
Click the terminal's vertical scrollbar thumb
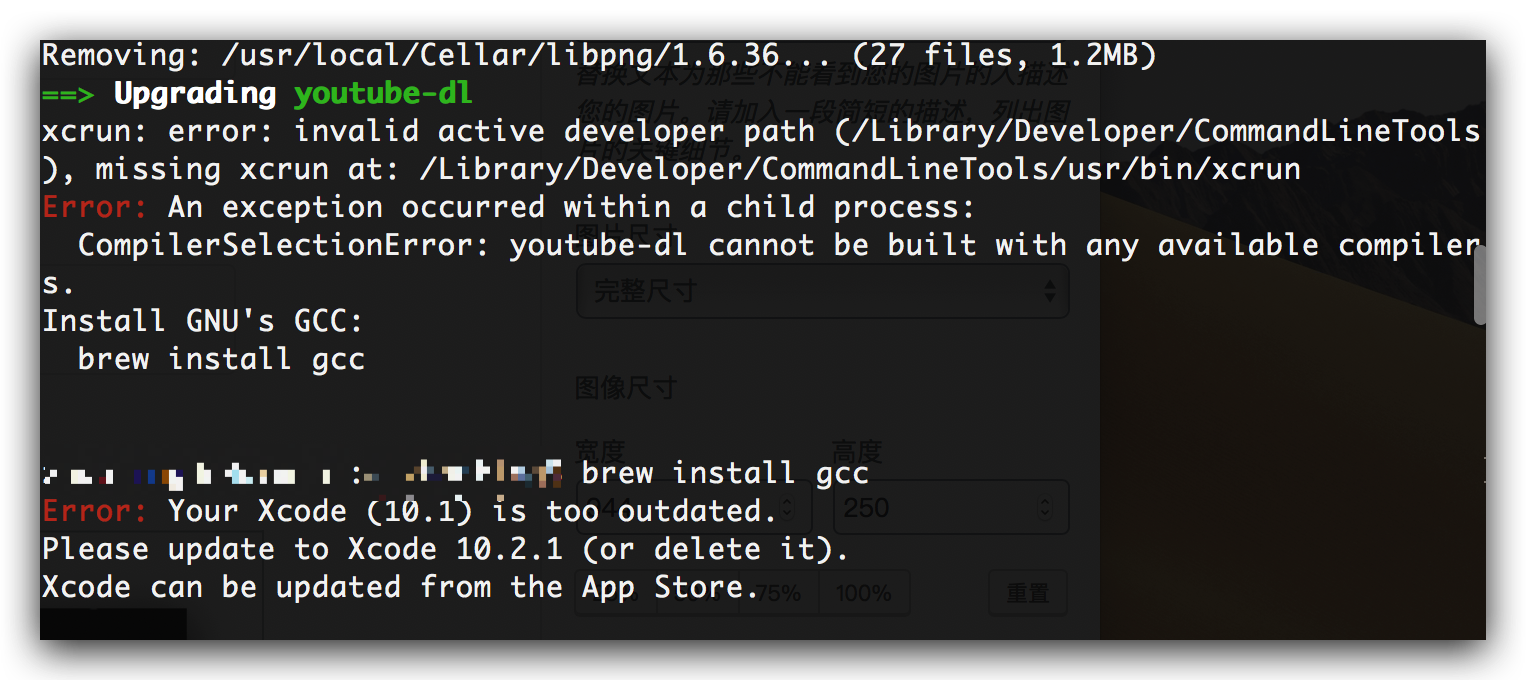1480,285
